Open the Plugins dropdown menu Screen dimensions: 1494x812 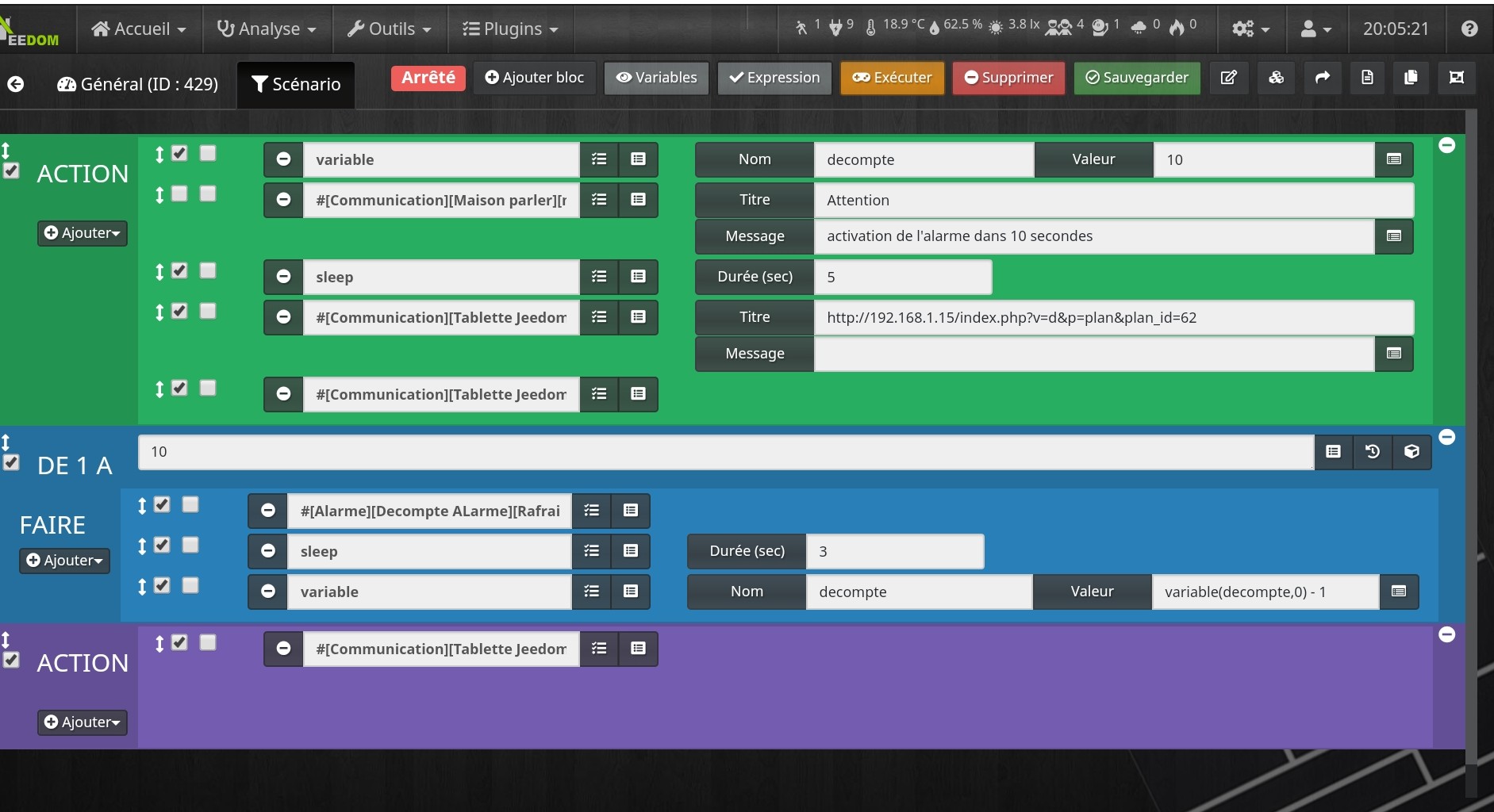(510, 29)
